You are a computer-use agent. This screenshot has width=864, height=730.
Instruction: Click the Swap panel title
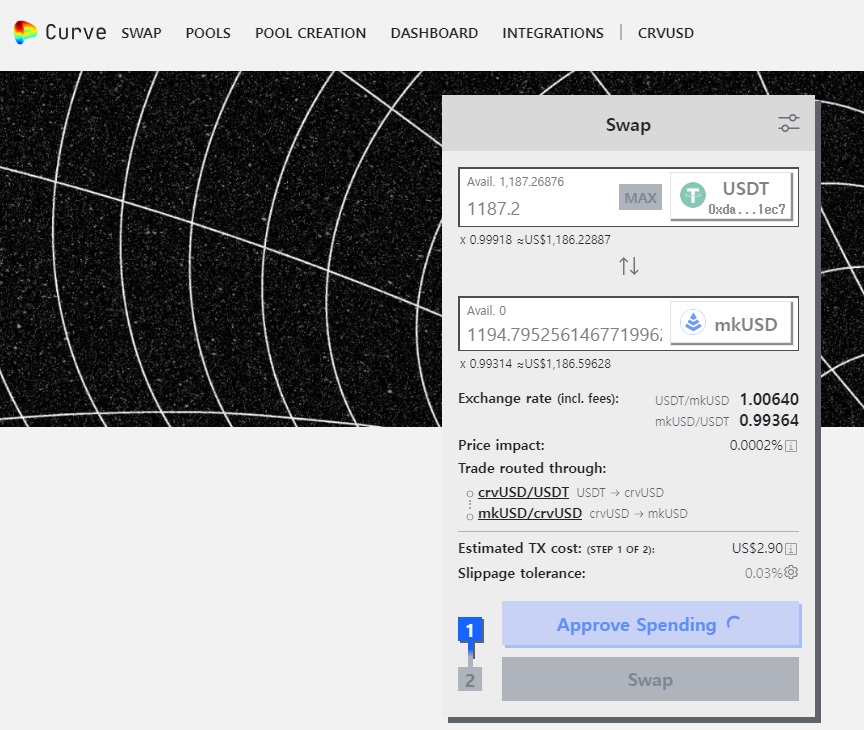(628, 125)
